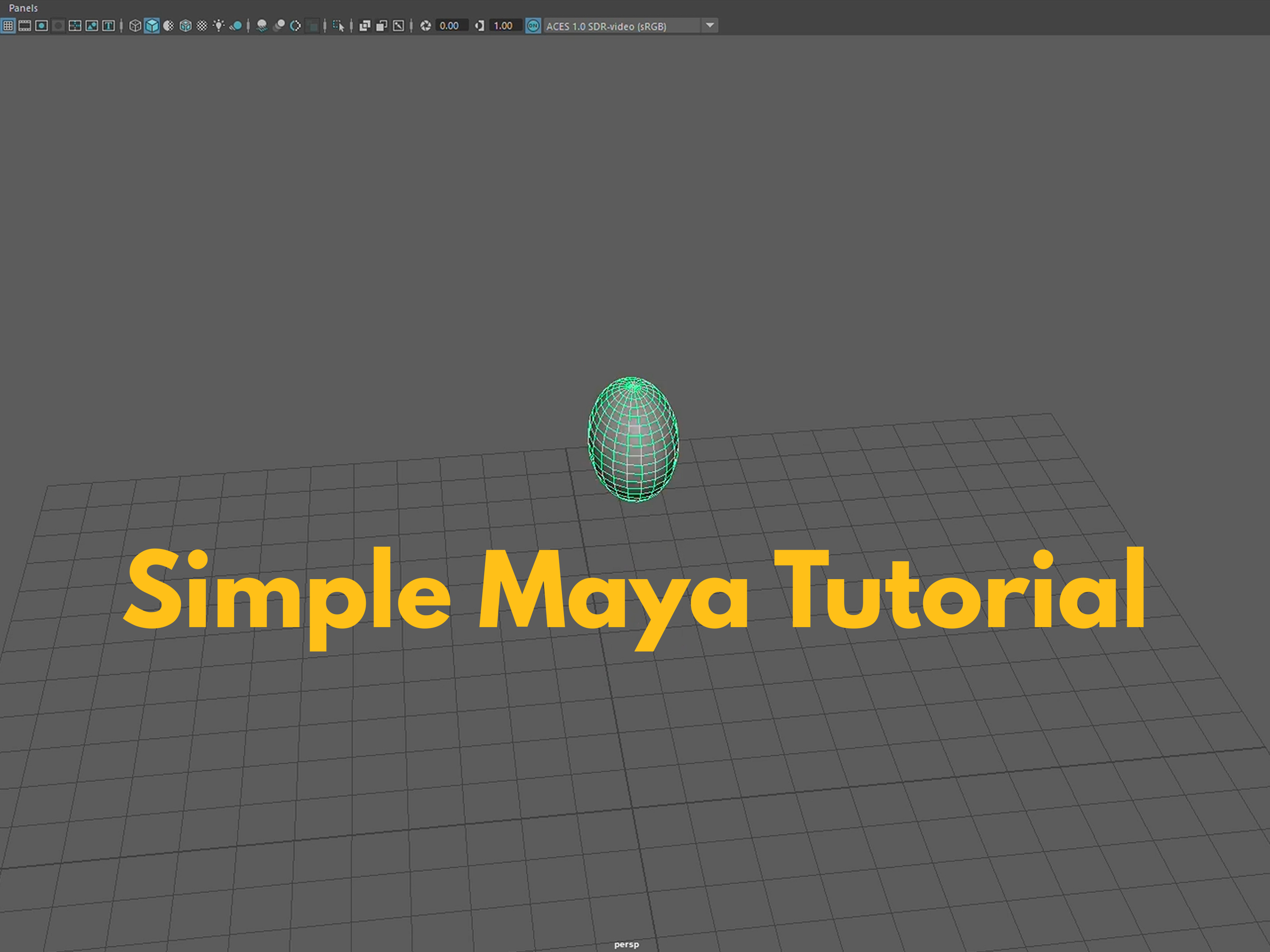Edit gamma value field 1.00

click(505, 26)
